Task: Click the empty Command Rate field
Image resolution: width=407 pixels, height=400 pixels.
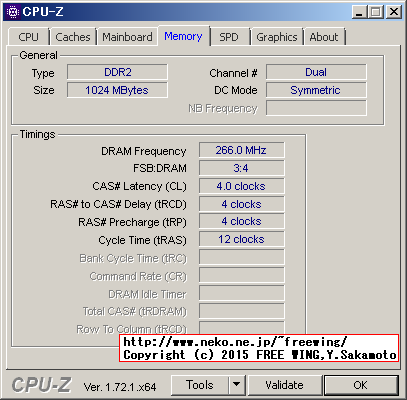Action: (x=242, y=275)
